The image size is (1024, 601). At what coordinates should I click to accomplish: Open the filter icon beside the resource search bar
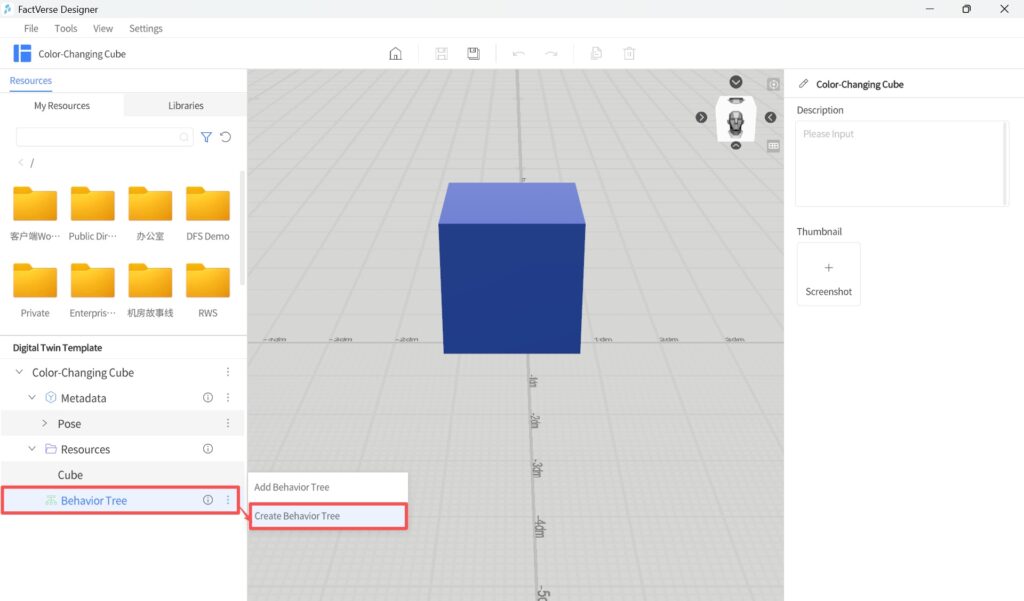207,137
